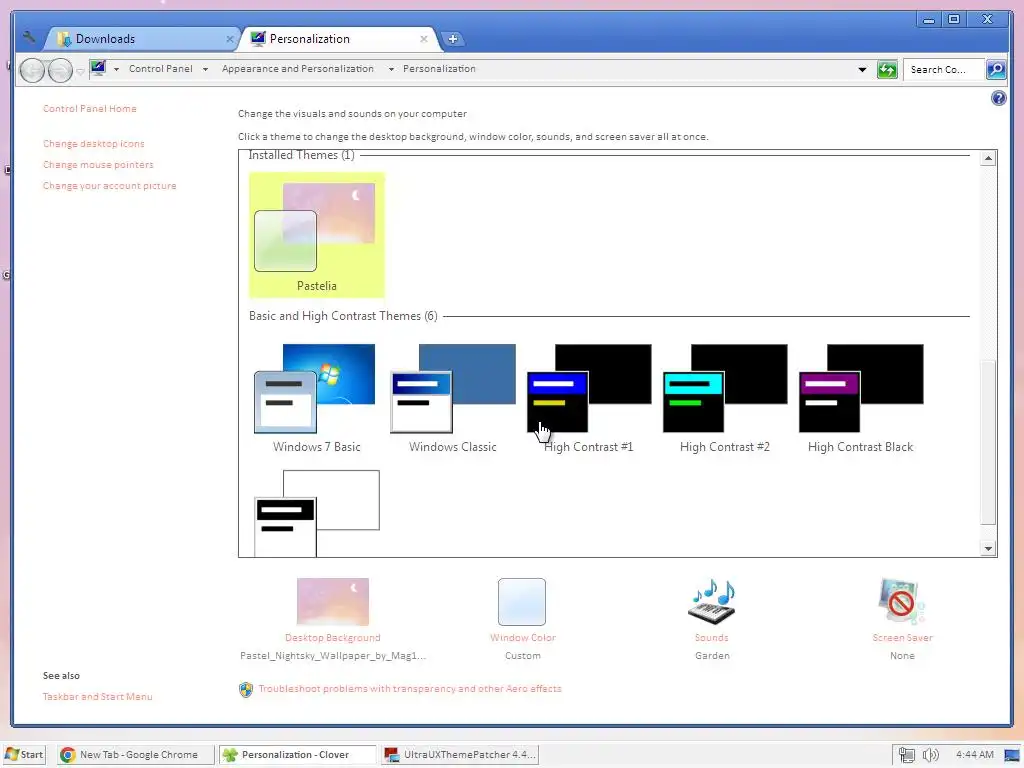
Task: Switch to New Tab - Google Chrome taskbar button
Action: 135,754
